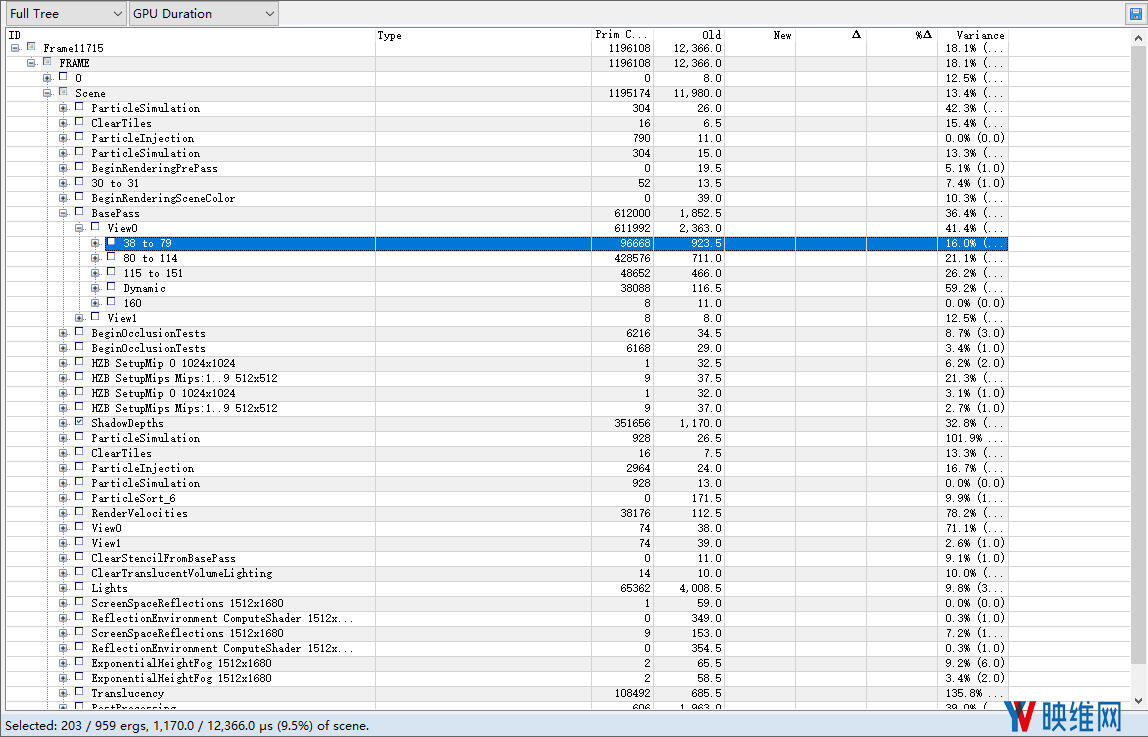
Task: Select the '115 to 151' row
Action: [x=153, y=273]
